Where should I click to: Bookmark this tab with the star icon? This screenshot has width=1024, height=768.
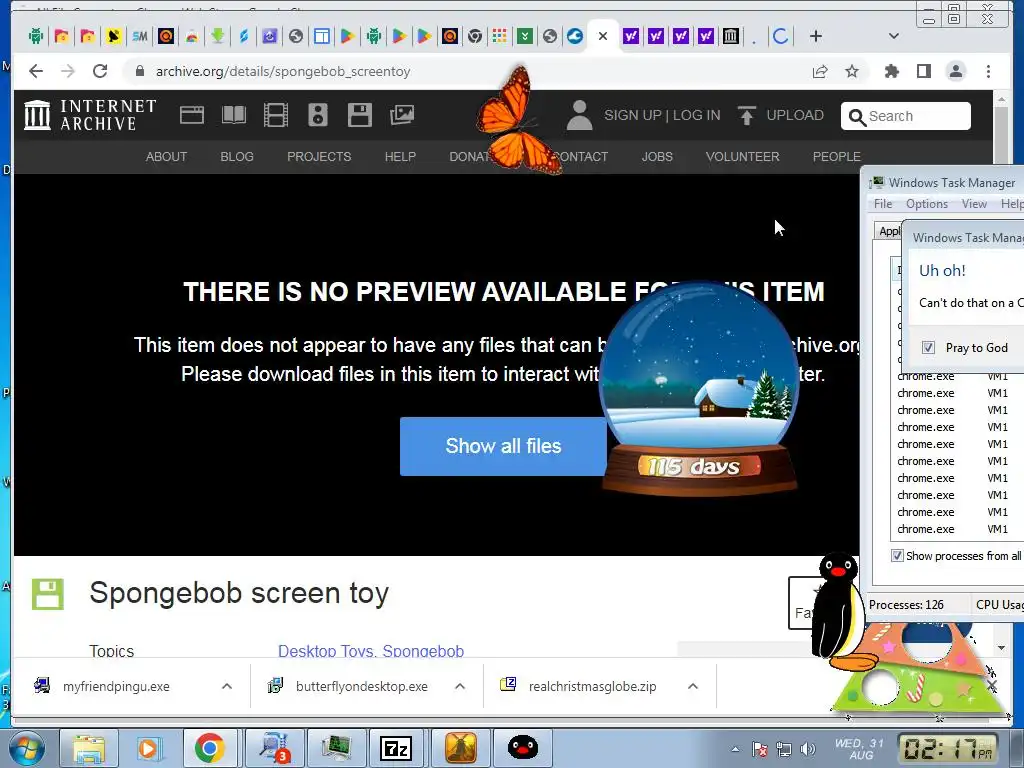[x=852, y=71]
